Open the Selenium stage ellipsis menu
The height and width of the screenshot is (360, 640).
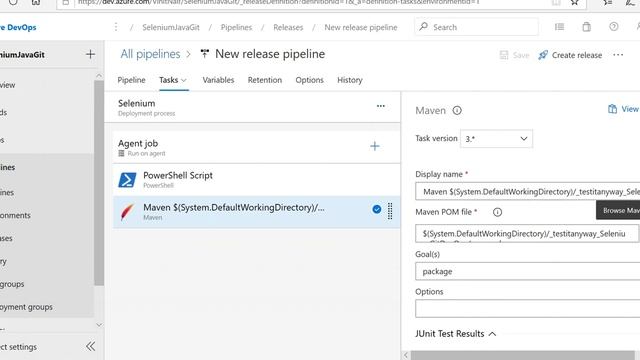380,106
